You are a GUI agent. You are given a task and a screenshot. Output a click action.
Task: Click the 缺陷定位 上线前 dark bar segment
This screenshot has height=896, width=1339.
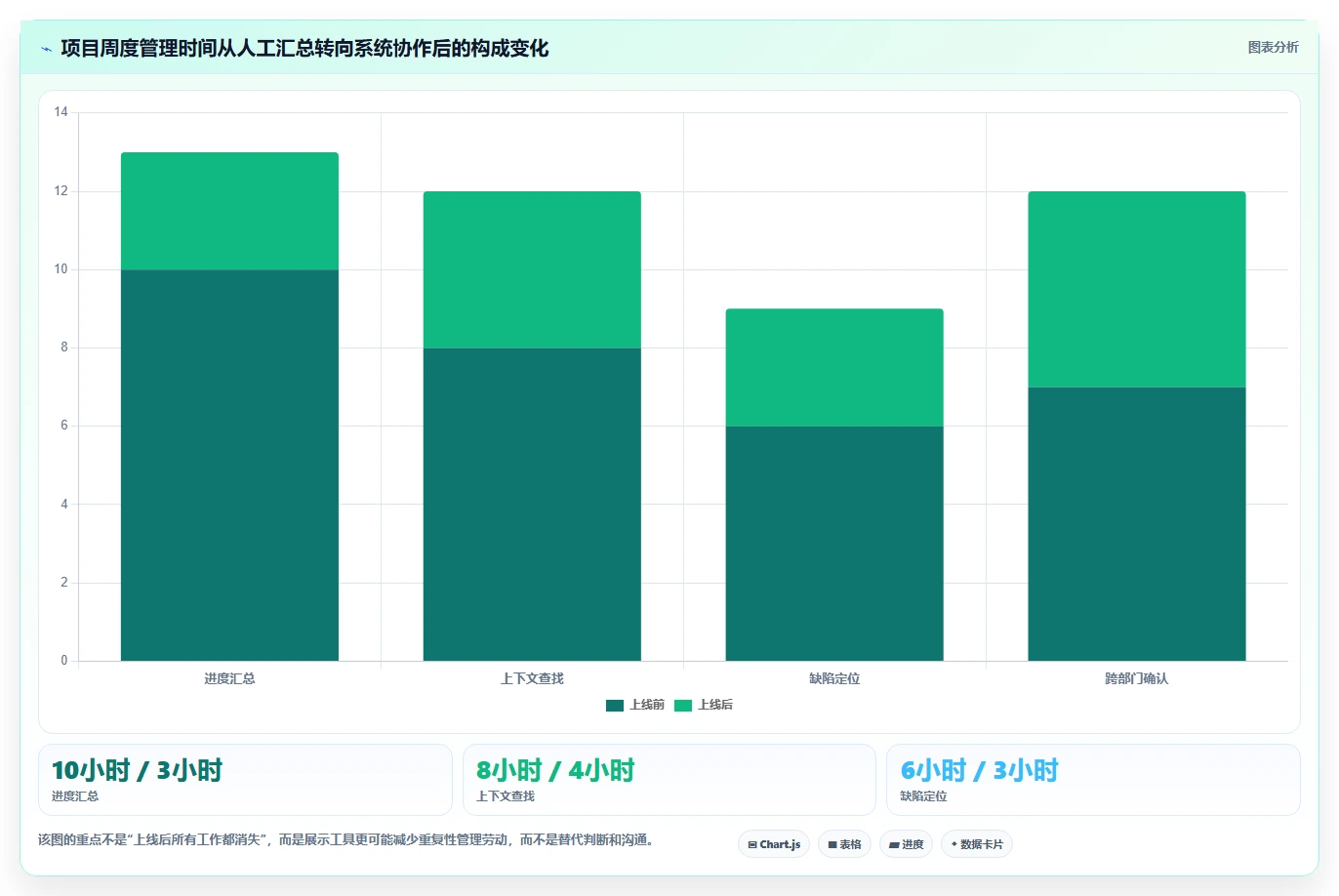[x=834, y=544]
